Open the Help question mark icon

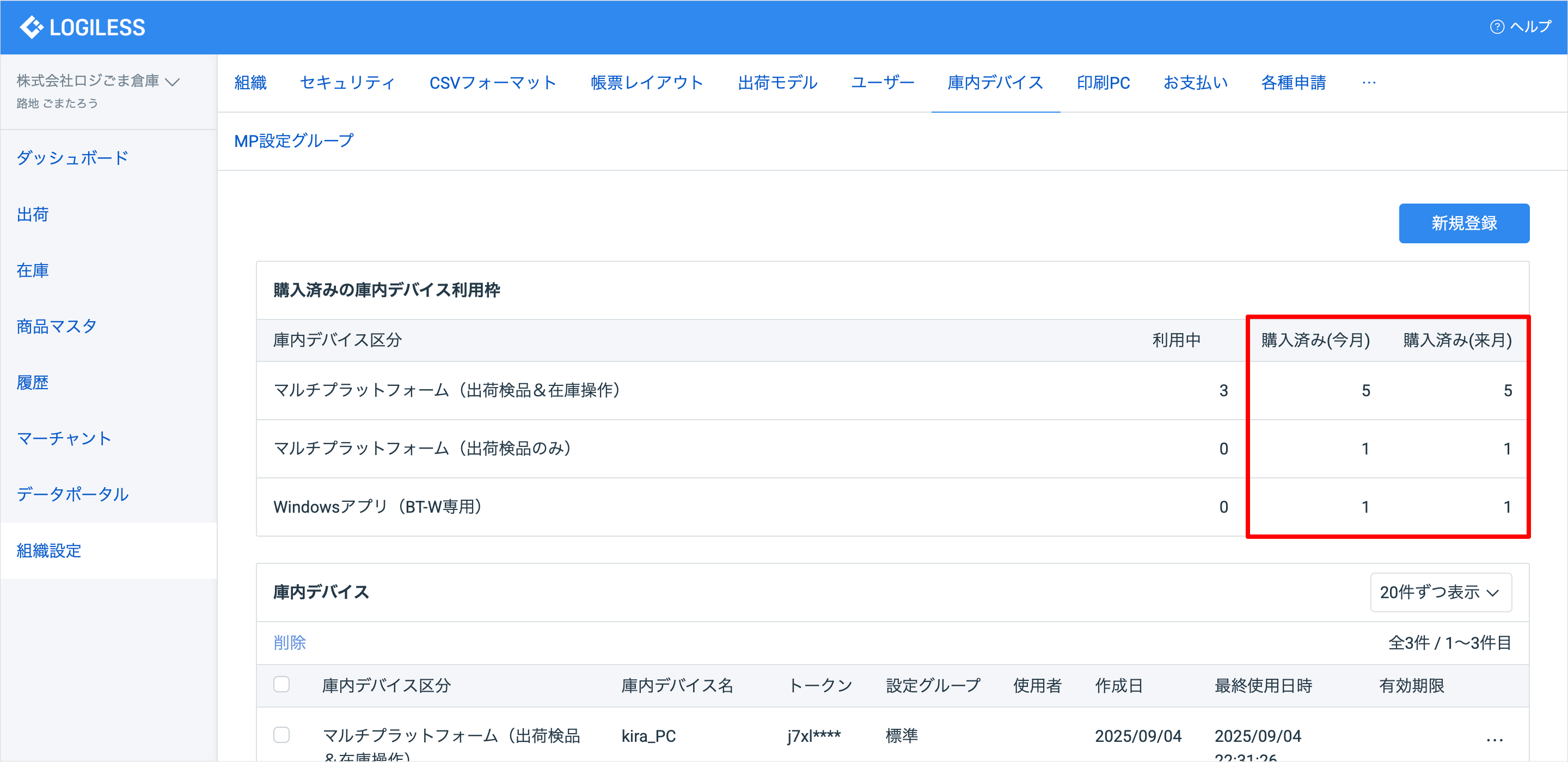coord(1497,27)
